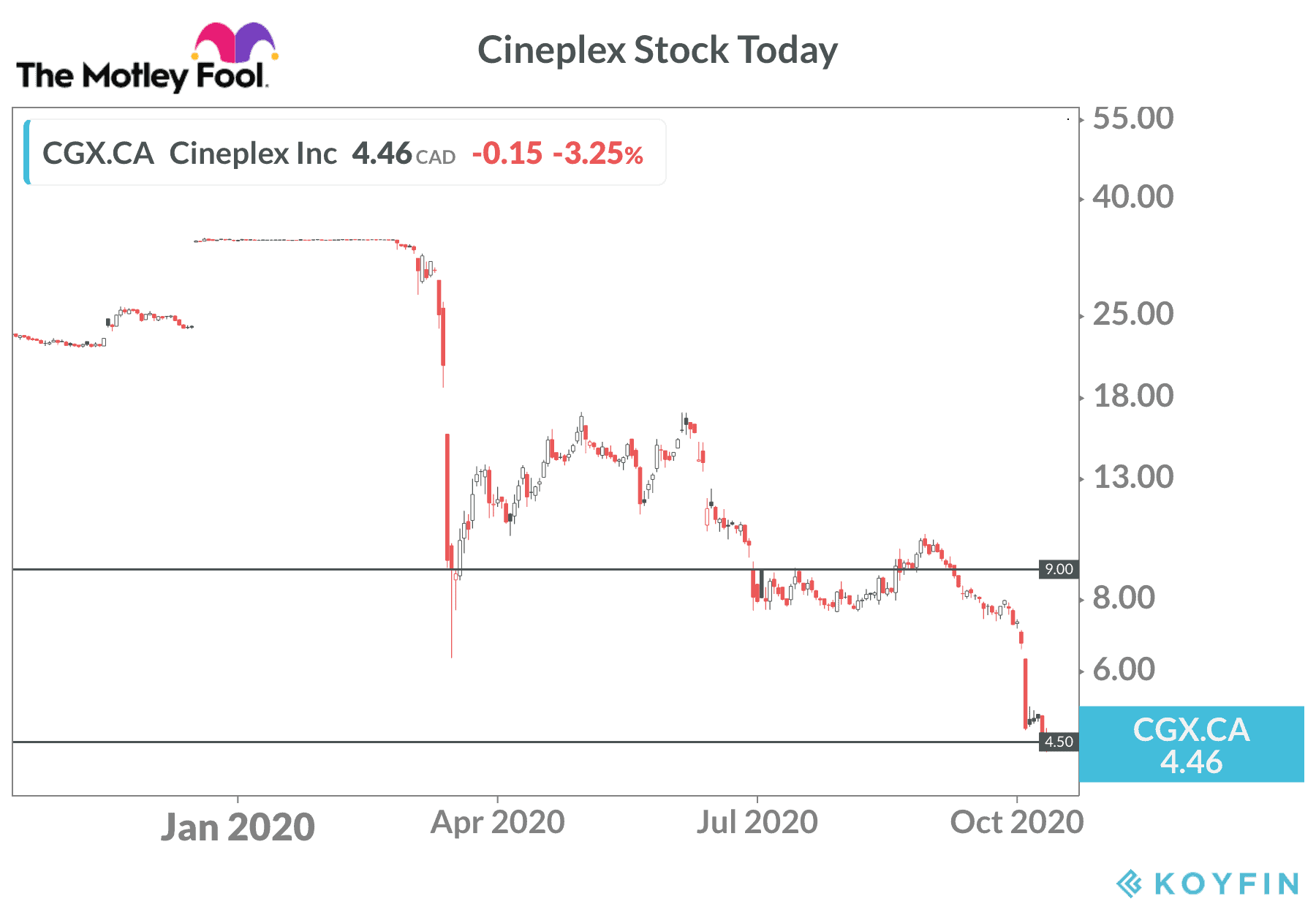1316x907 pixels.
Task: Click the 4.46 CAD current price in legend
Action: coord(404,154)
